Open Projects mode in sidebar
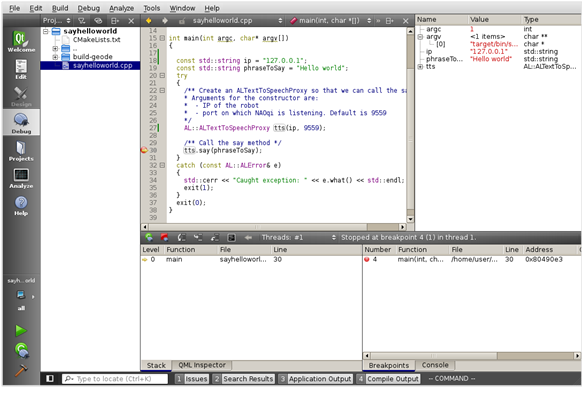The height and width of the screenshot is (395, 582). click(21, 151)
